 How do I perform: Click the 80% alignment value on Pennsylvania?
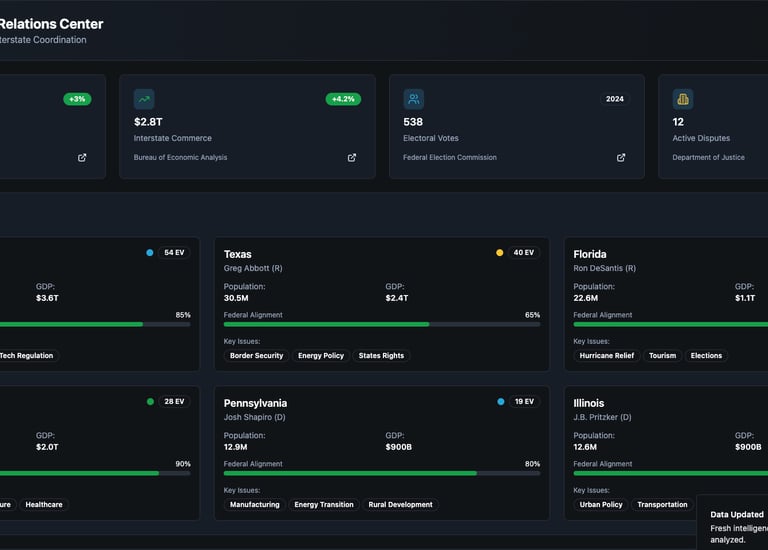532,464
